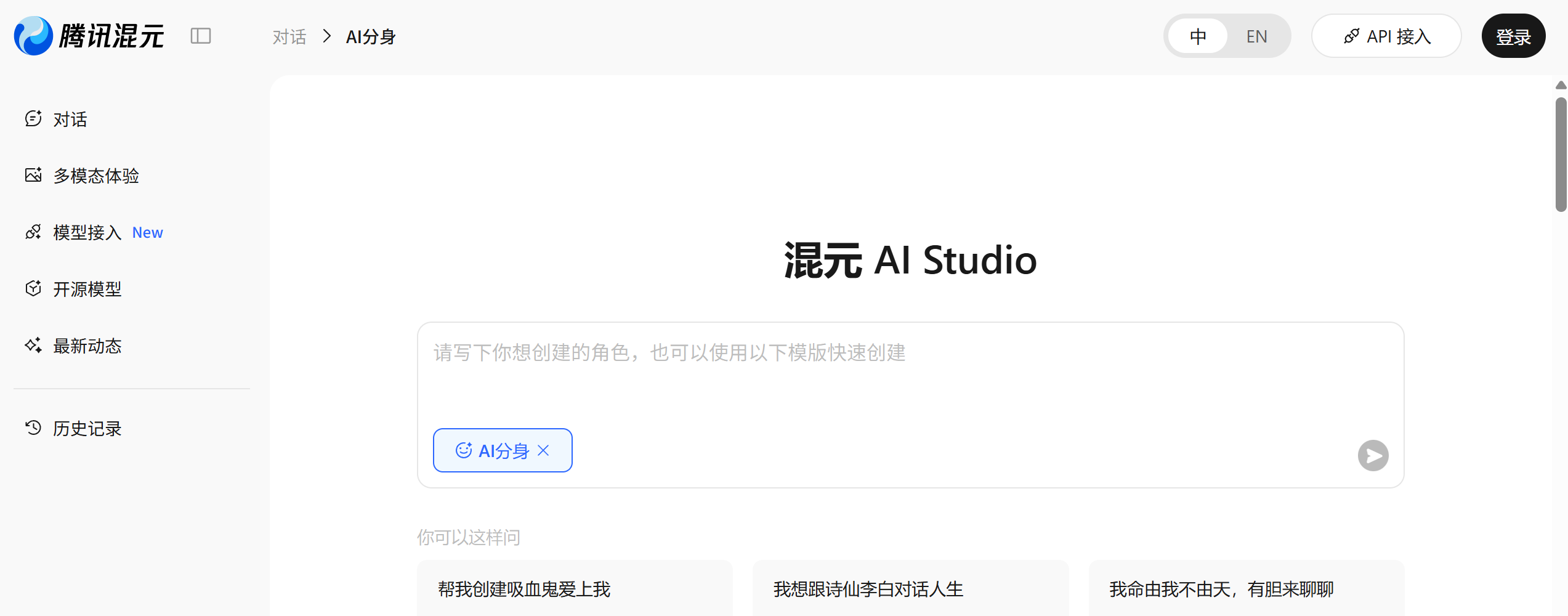Open 模型接入 in the sidebar
The image size is (1568, 616).
tap(132, 232)
